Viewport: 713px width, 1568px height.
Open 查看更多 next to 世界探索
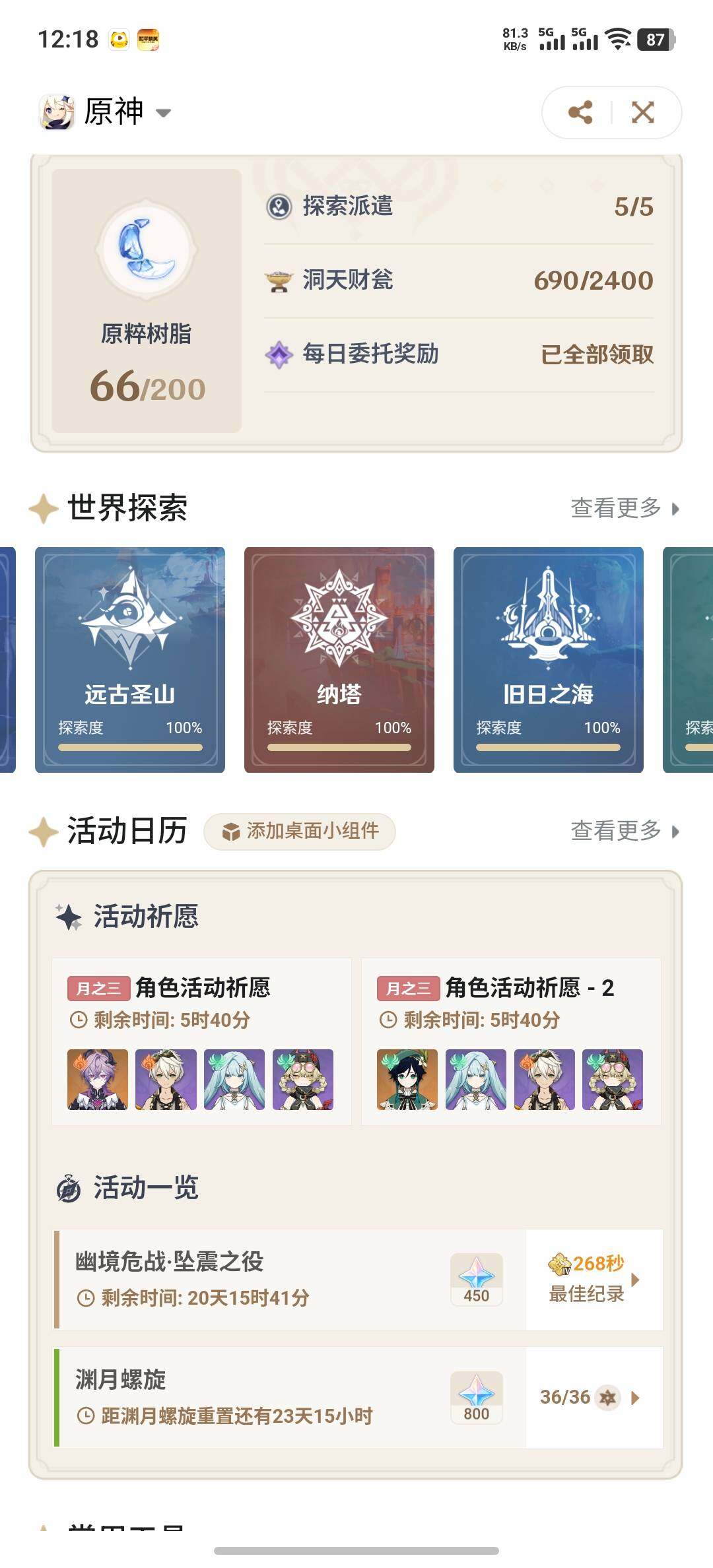625,508
